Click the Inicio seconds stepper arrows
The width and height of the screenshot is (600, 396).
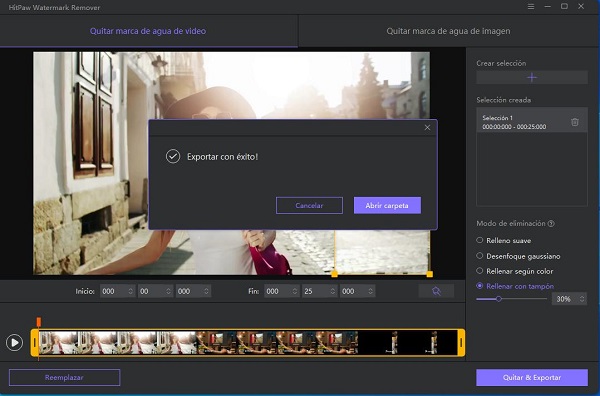pos(168,291)
